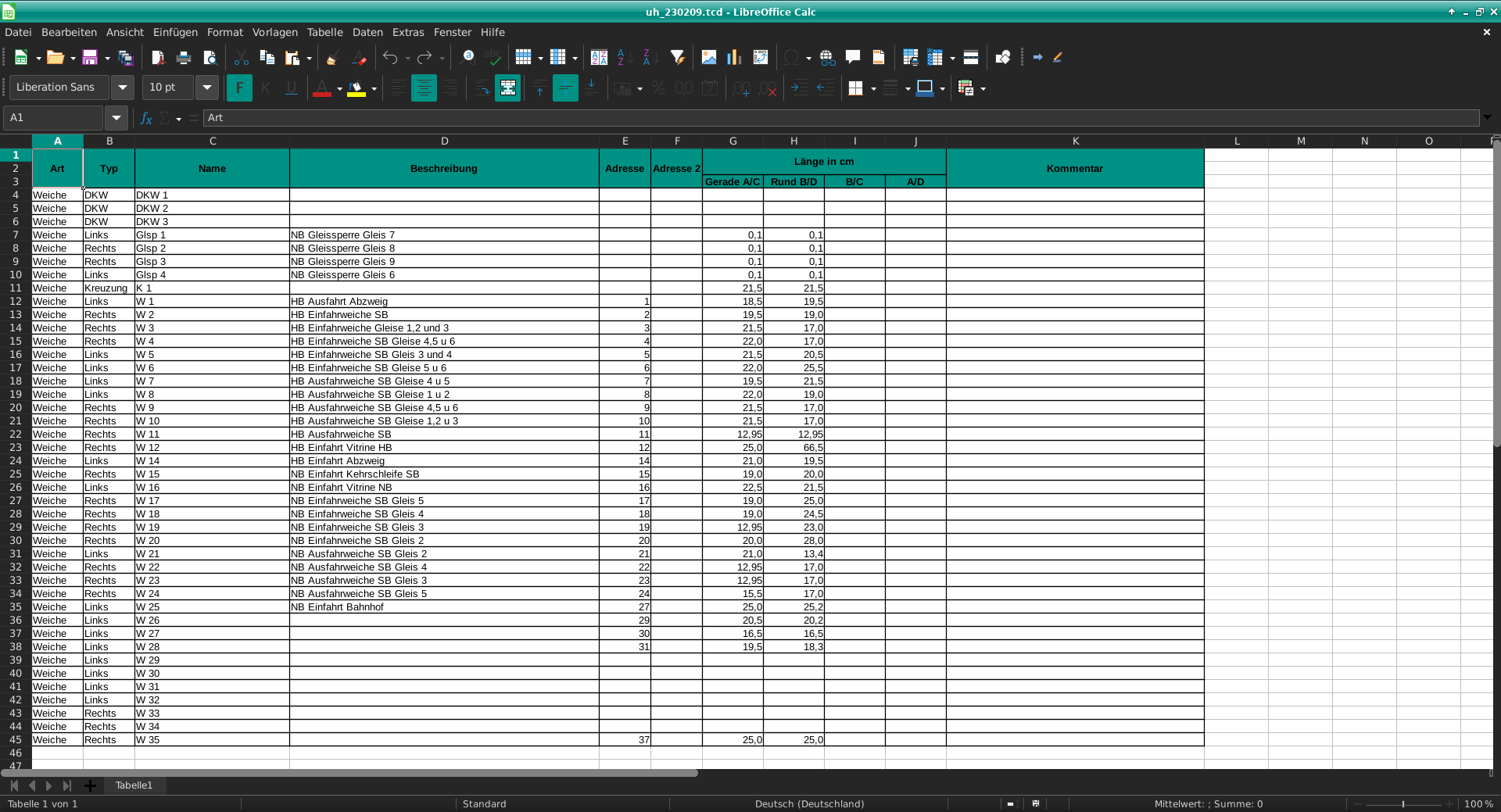The width and height of the screenshot is (1501, 812).
Task: Insert a chart from toolbar
Action: [733, 58]
